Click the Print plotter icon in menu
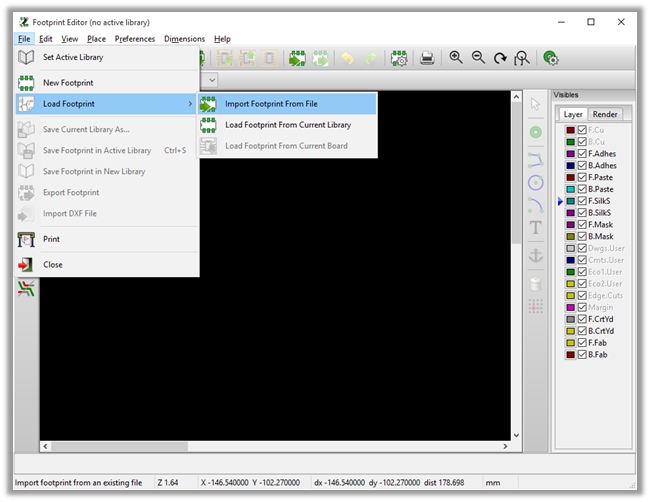This screenshot has height=502, width=650. coord(26,239)
